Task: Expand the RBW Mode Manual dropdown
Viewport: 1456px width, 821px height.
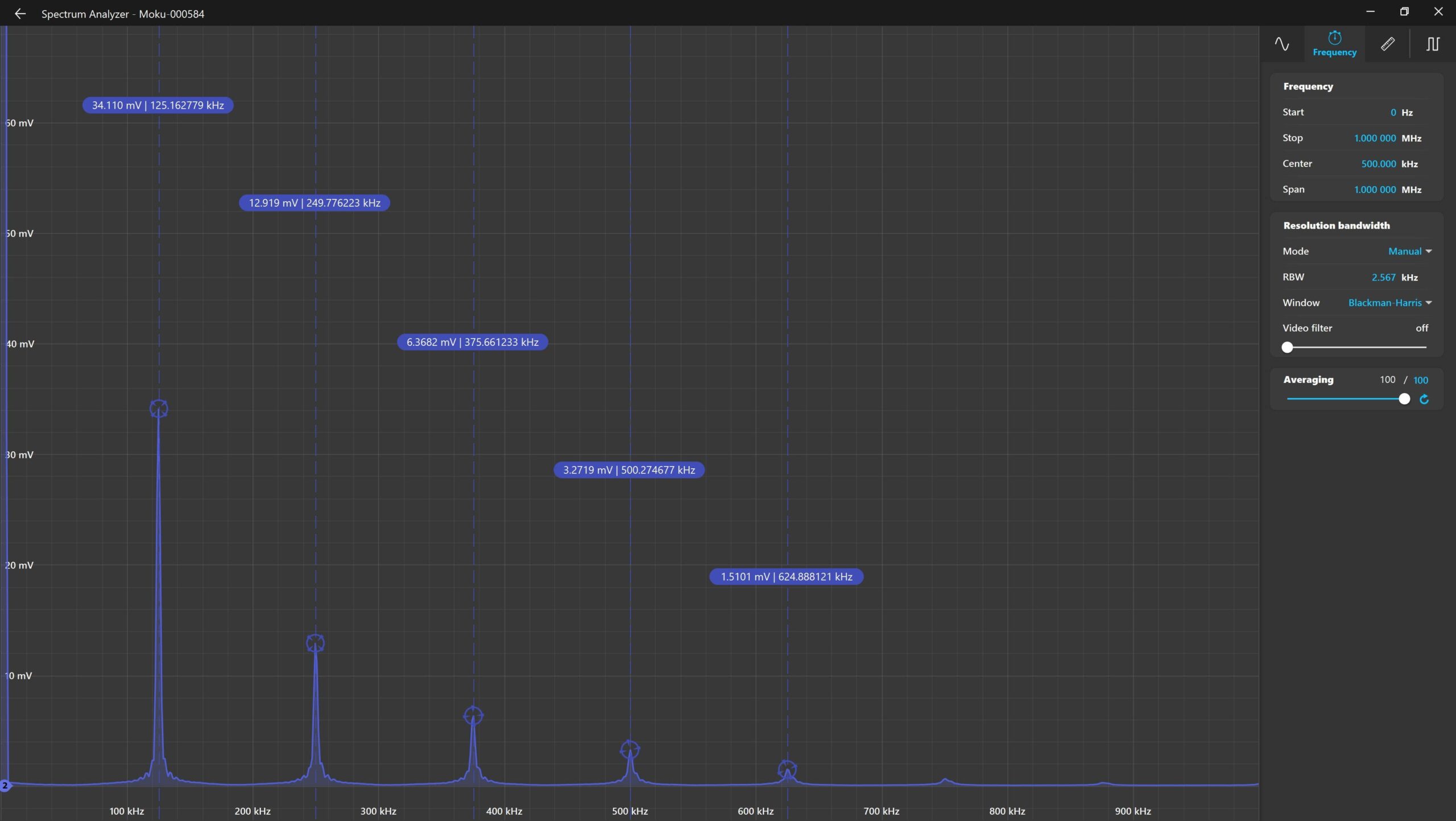Action: (x=1409, y=251)
